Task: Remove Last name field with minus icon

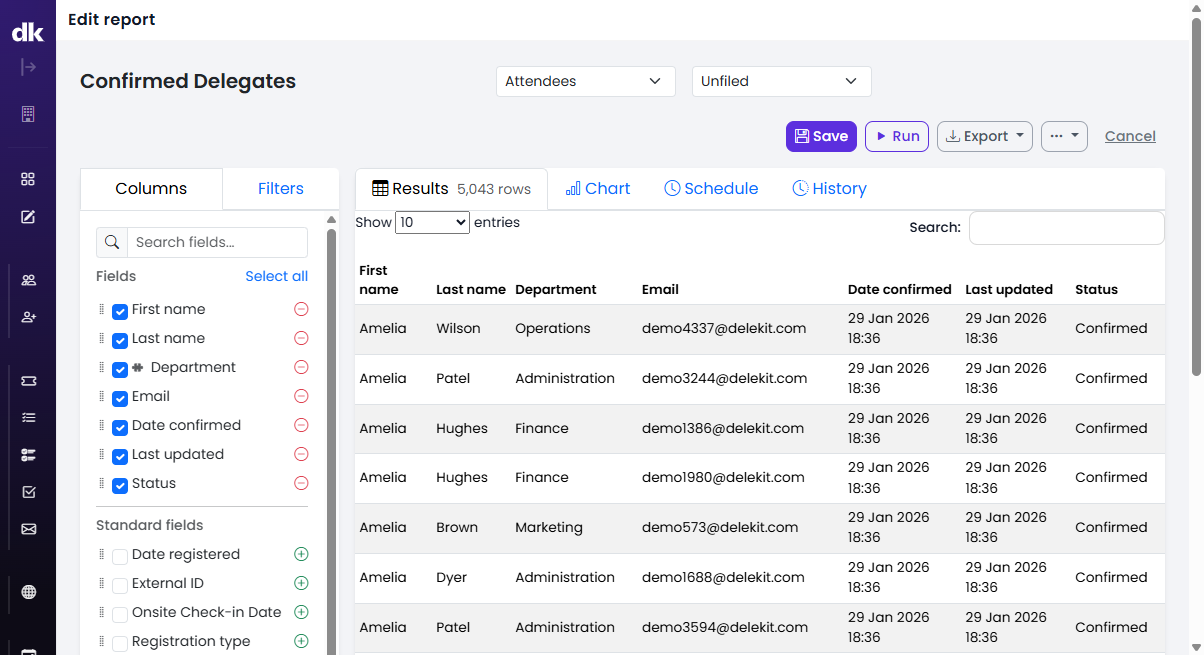Action: [301, 338]
